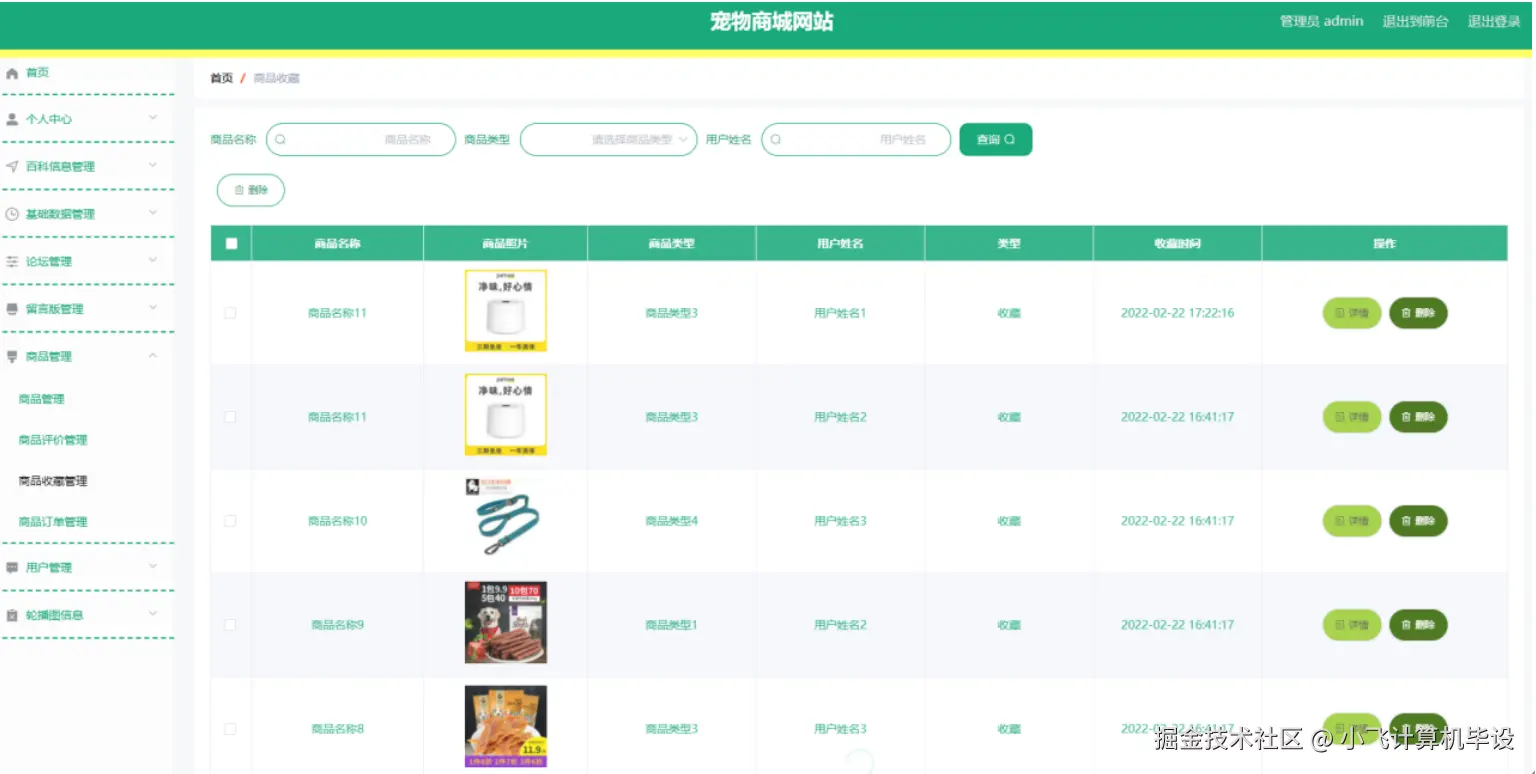Viewport: 1536px width, 774px height.
Task: Expand the 个人中心 chevron
Action: (x=153, y=118)
